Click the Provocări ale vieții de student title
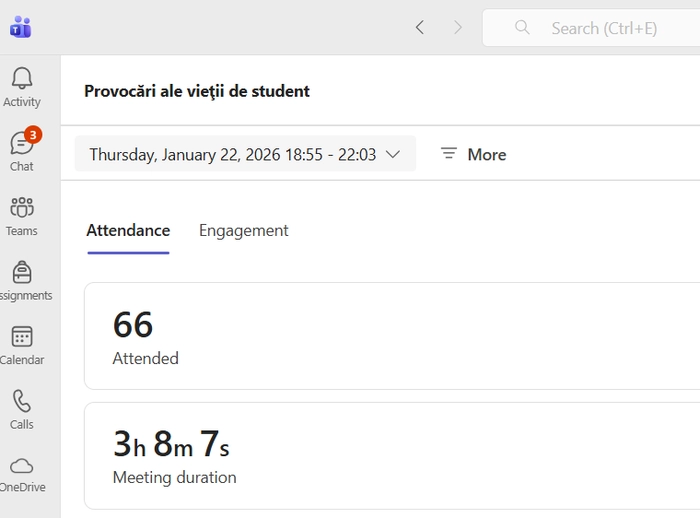The height and width of the screenshot is (518, 700). click(x=197, y=91)
